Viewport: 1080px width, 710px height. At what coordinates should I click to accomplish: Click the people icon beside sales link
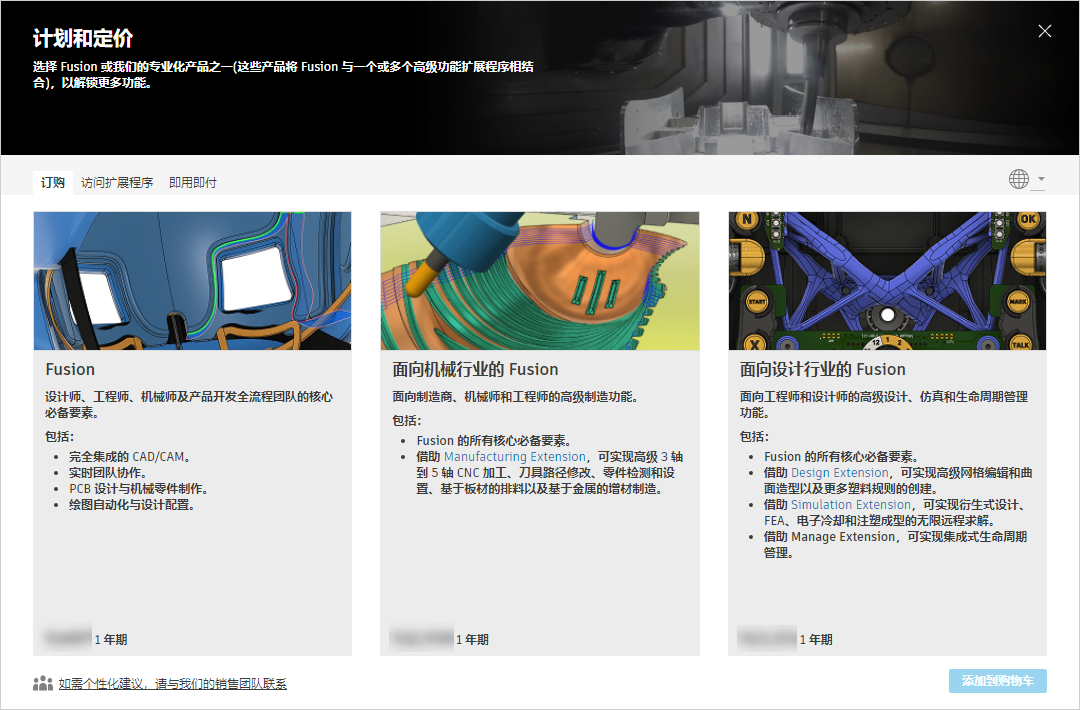[43, 683]
